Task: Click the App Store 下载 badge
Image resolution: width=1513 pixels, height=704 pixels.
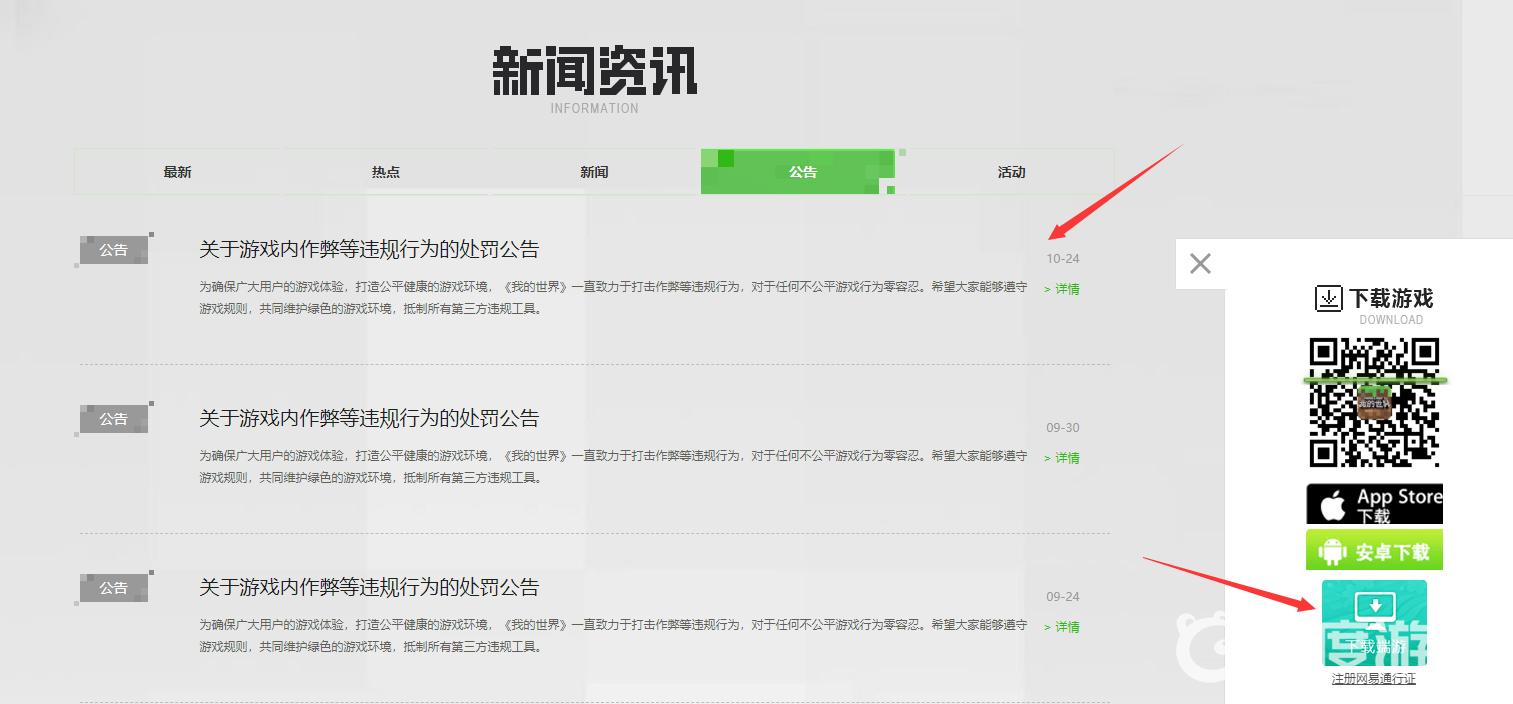Action: (1374, 504)
